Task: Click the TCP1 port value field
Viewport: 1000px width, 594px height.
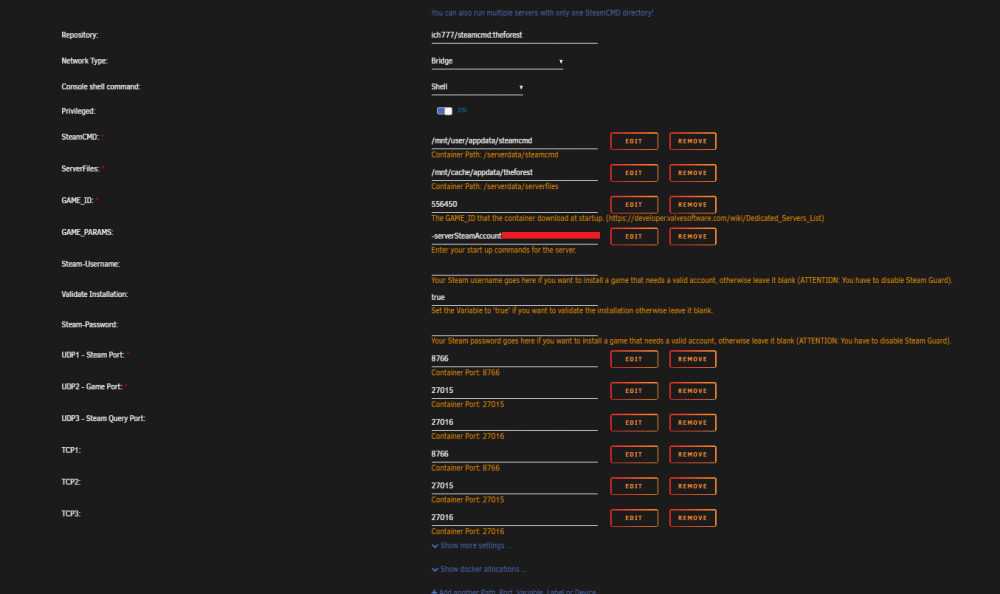Action: coord(514,454)
